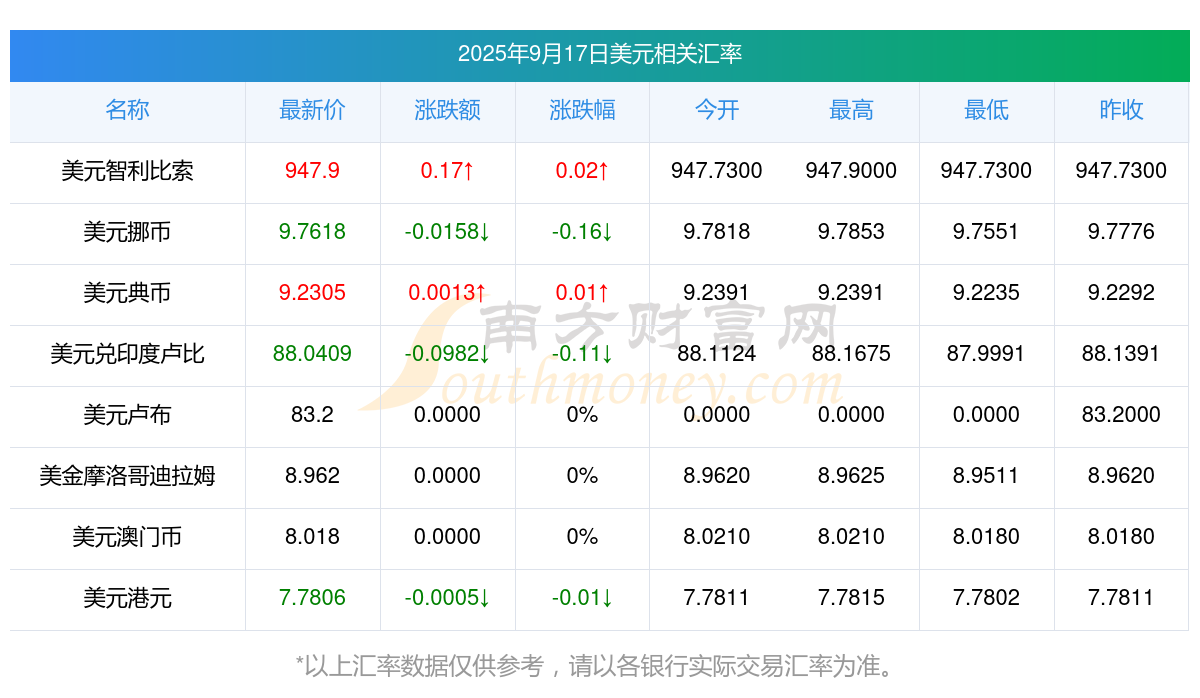Select the 昨收 value 9.7776

1121,232
